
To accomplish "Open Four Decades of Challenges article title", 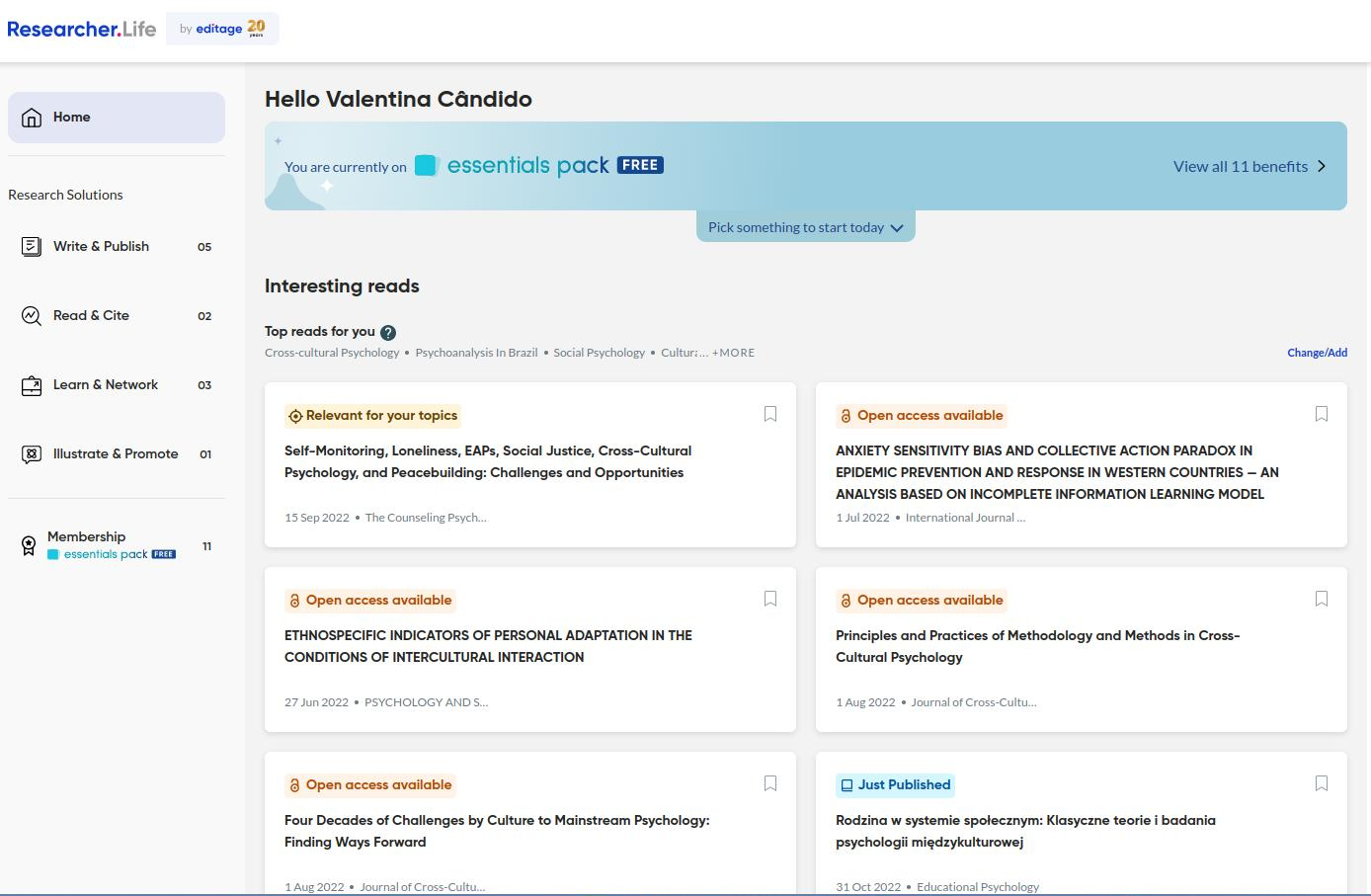I will coord(496,831).
